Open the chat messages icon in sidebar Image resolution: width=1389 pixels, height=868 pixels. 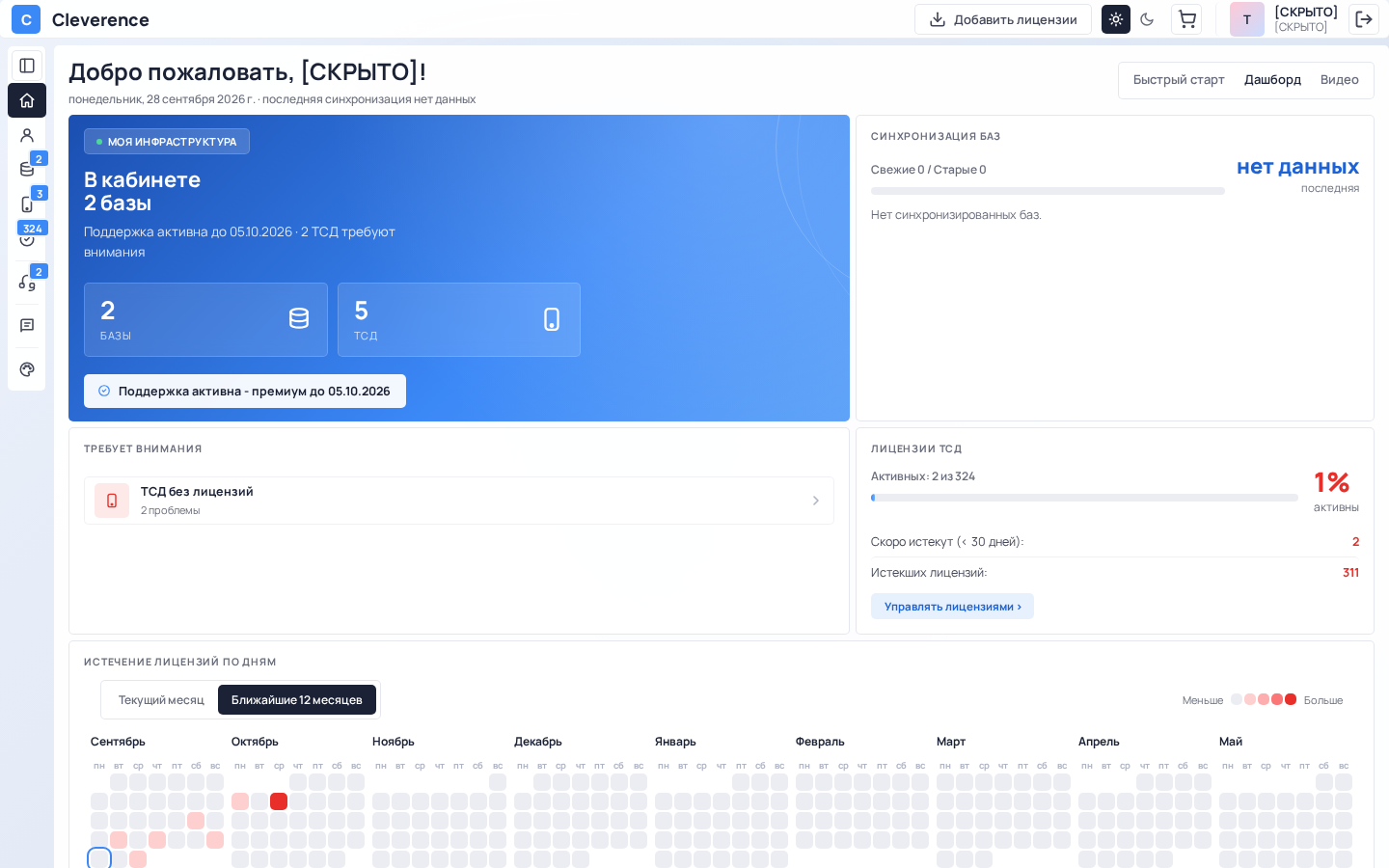27,326
